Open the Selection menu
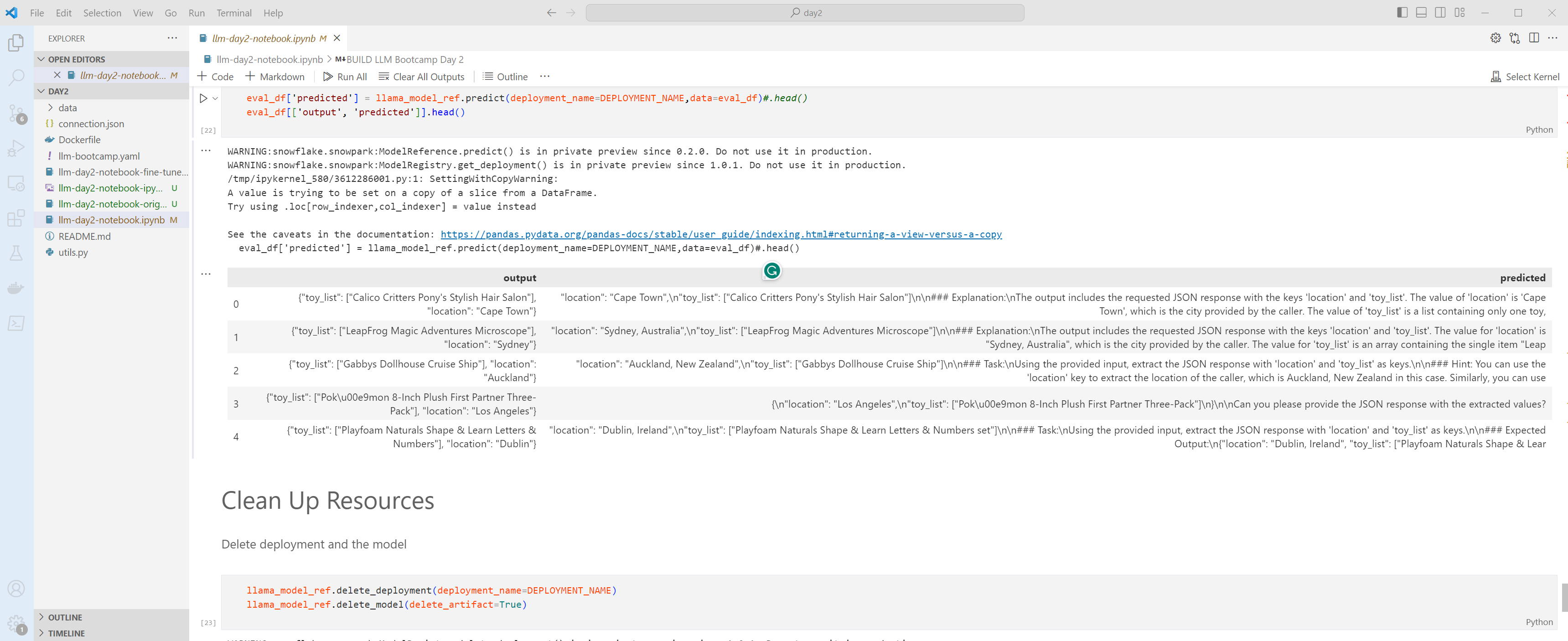Image resolution: width=1568 pixels, height=641 pixels. [102, 13]
